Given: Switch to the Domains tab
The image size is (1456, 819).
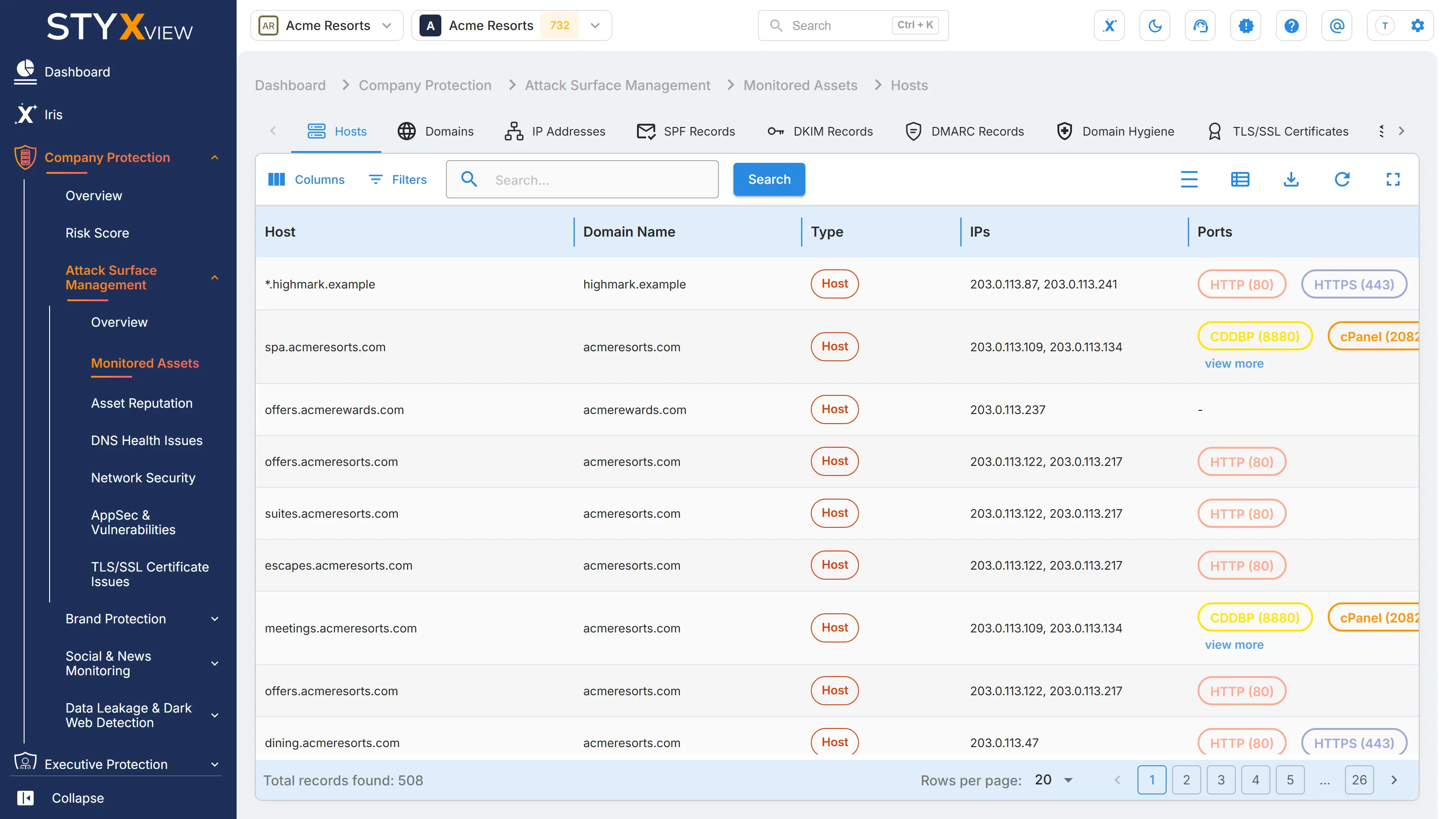Looking at the screenshot, I should [435, 131].
